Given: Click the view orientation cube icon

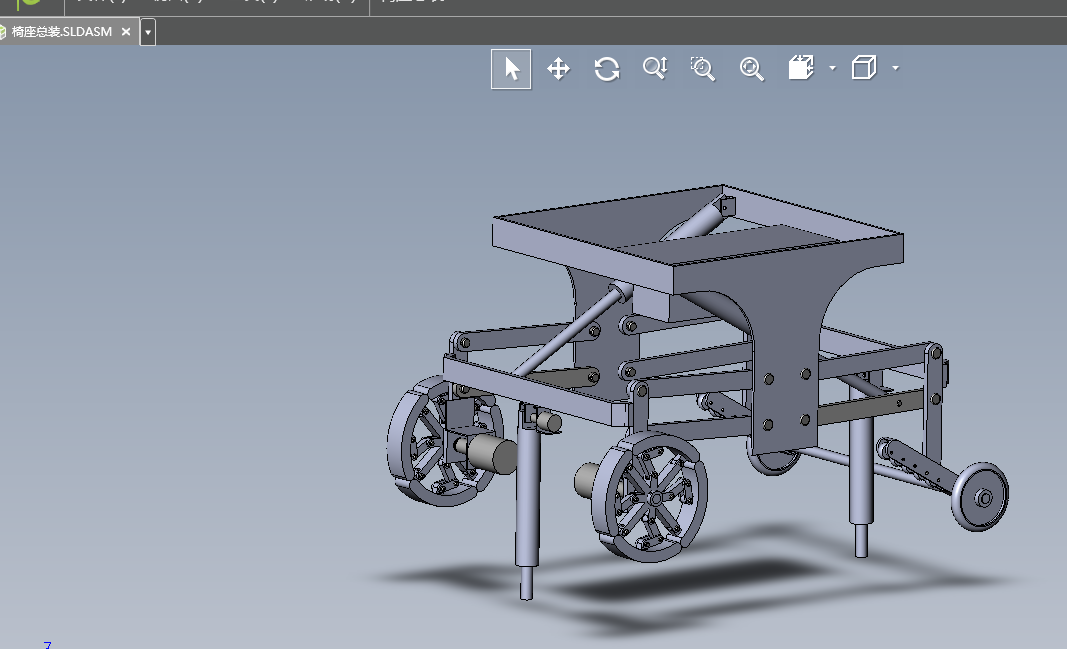Looking at the screenshot, I should (801, 68).
